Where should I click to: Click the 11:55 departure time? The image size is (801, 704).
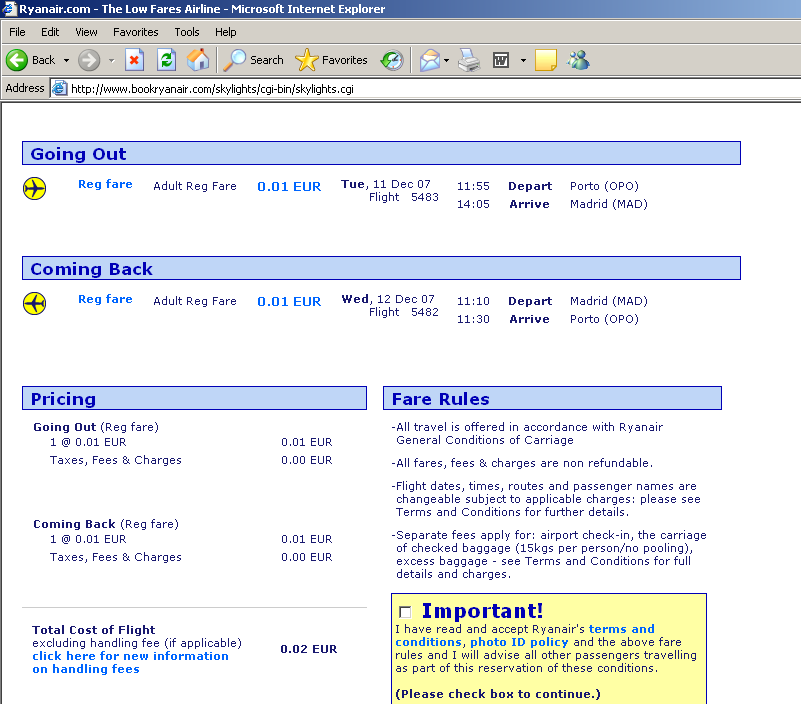(x=473, y=186)
